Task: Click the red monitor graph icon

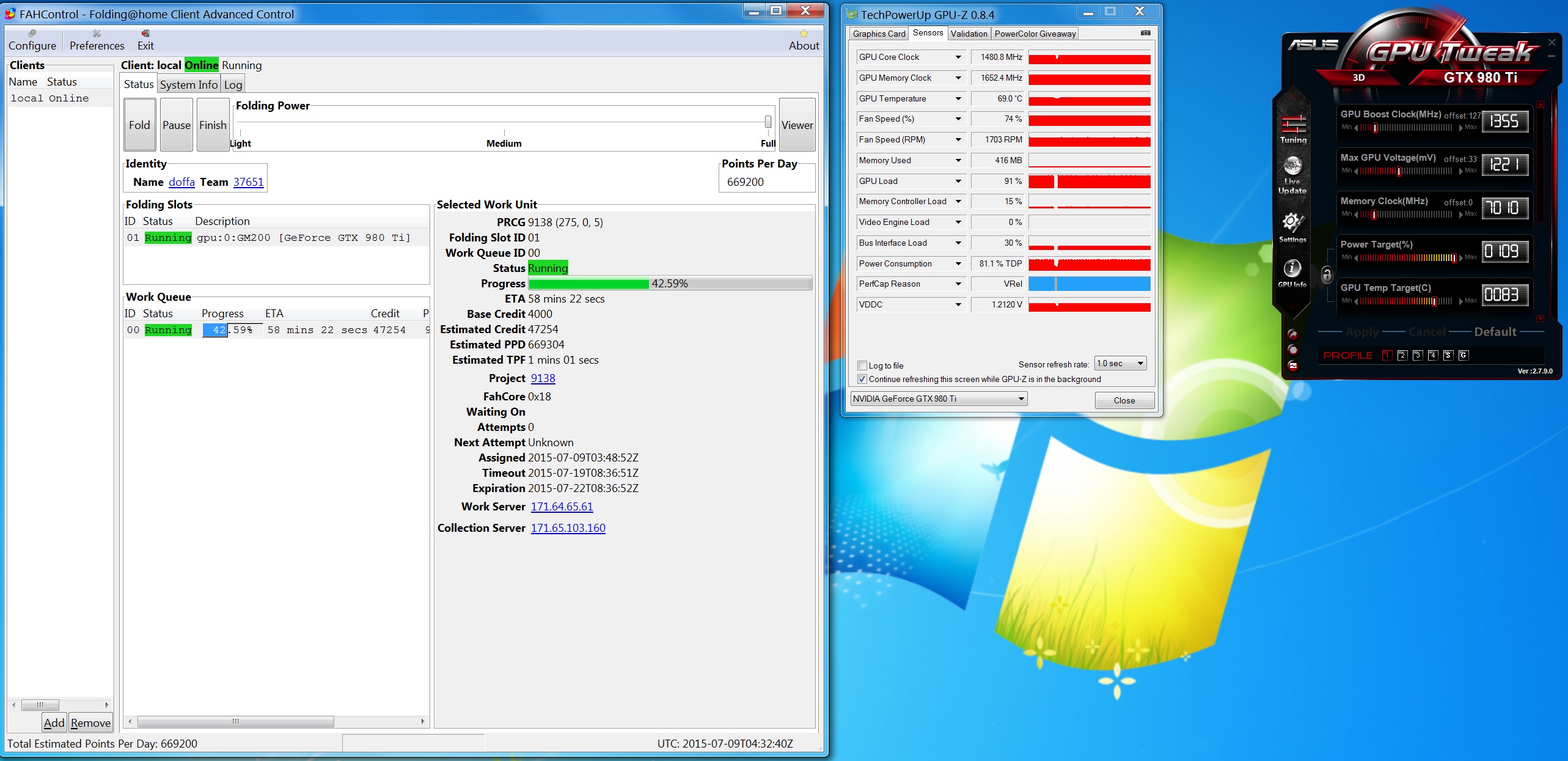Action: 1293,366
